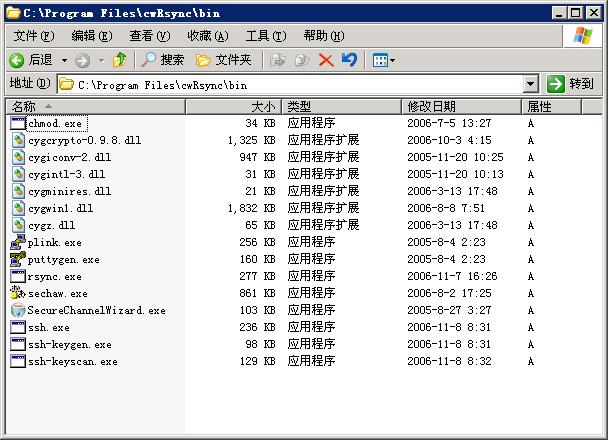Click the Views grid icon

(380, 60)
